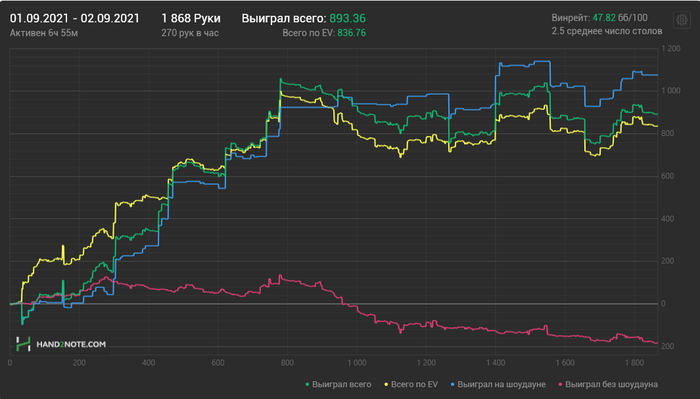Click the date range 01.09.2021 - 02.09.2021
Screen dimensions: 700x399
tap(75, 18)
